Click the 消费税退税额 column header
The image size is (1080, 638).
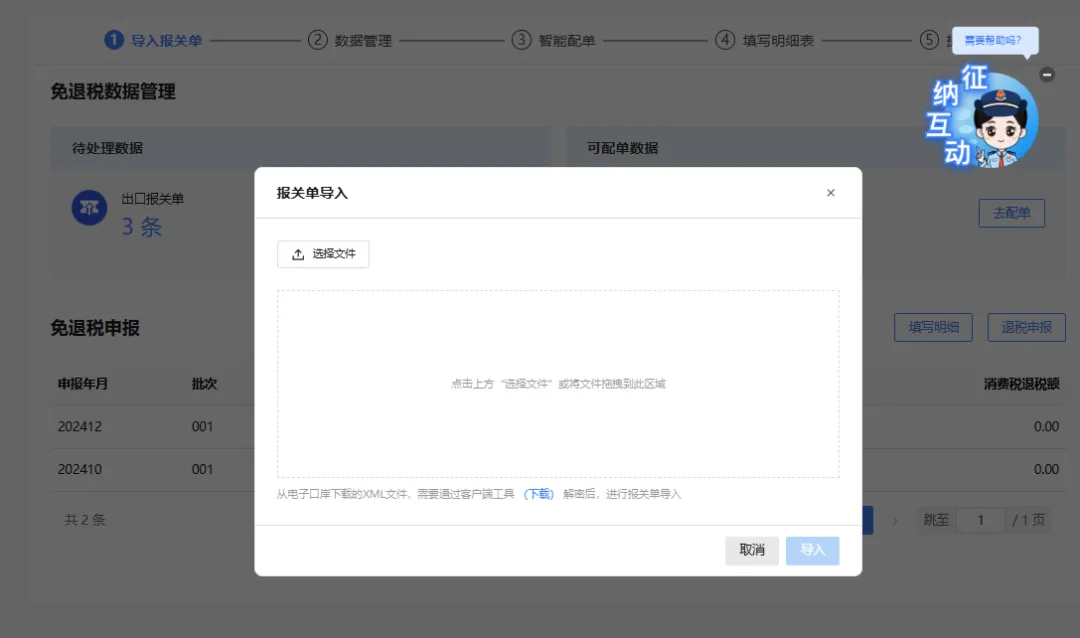pos(1021,384)
